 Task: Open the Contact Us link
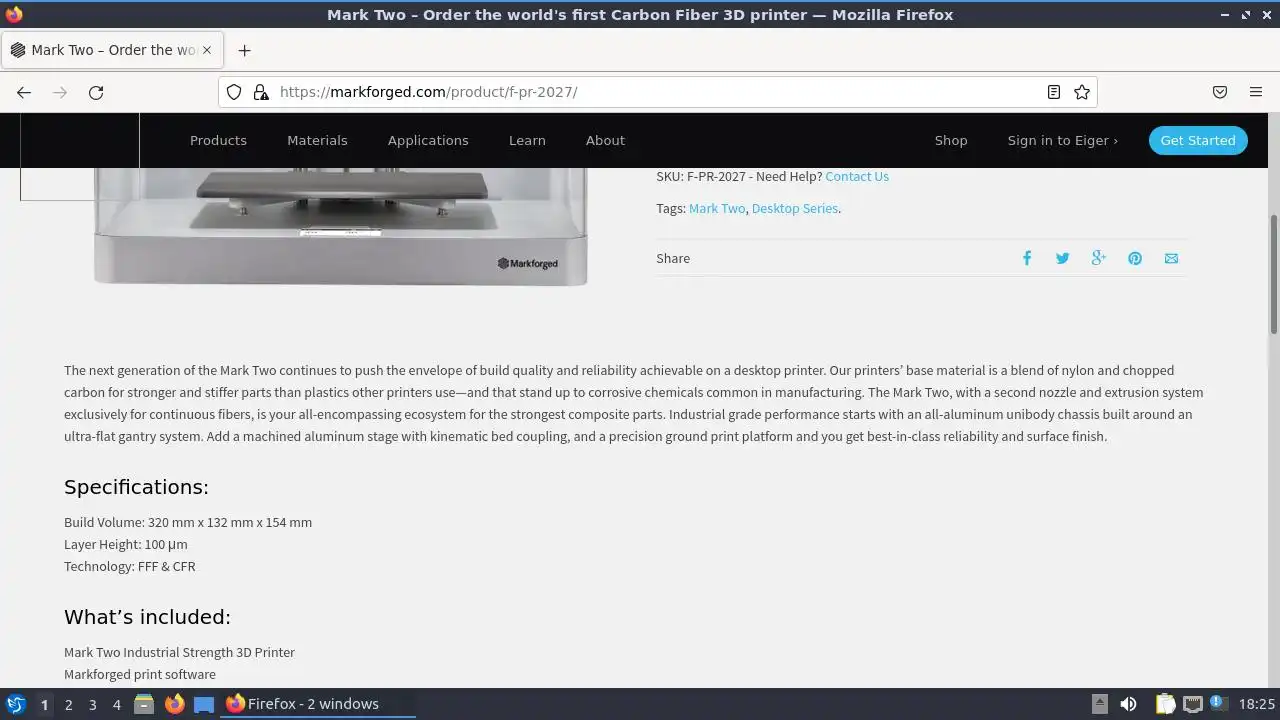857,176
